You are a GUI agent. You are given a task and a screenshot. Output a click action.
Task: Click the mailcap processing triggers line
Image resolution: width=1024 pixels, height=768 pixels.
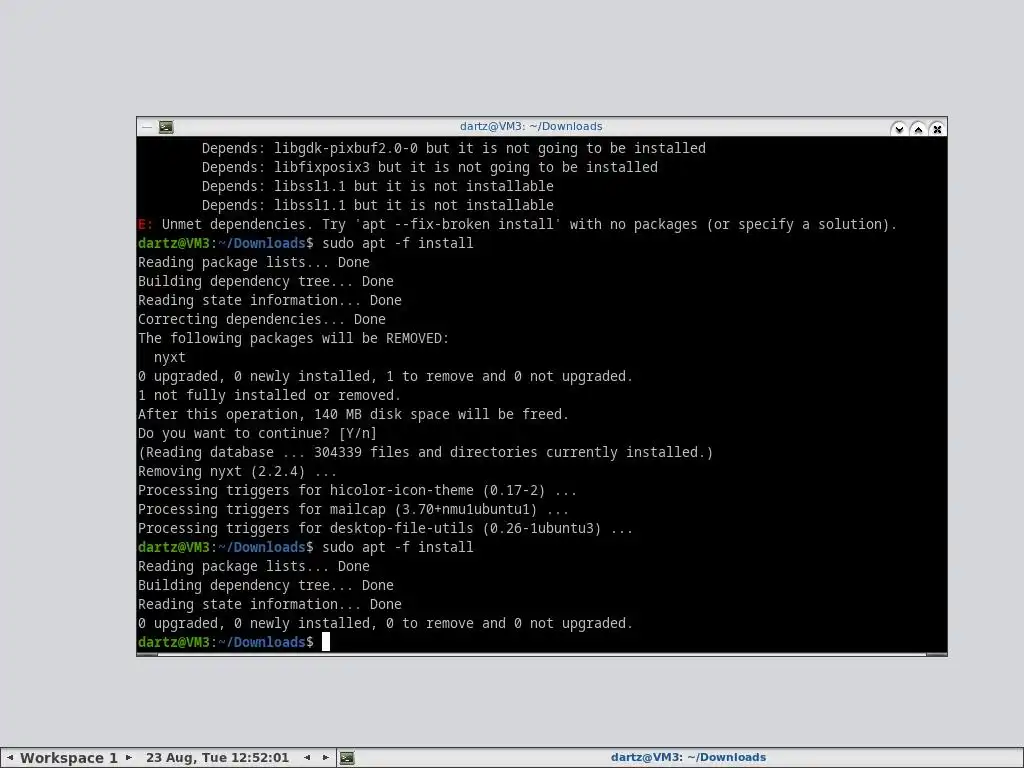[x=353, y=509]
